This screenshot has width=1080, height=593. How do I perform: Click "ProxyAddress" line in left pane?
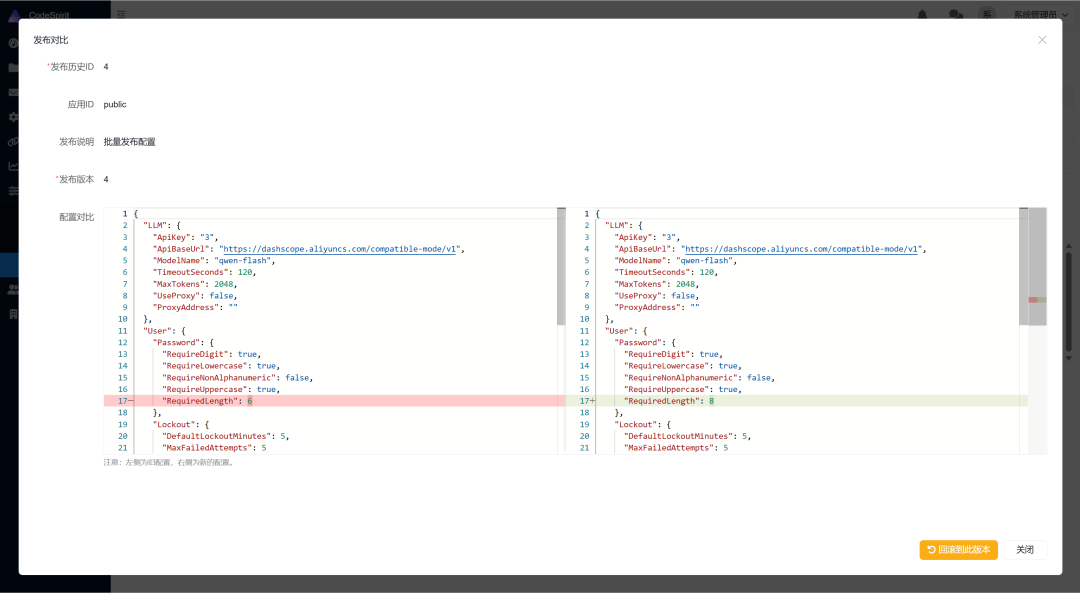pos(195,307)
